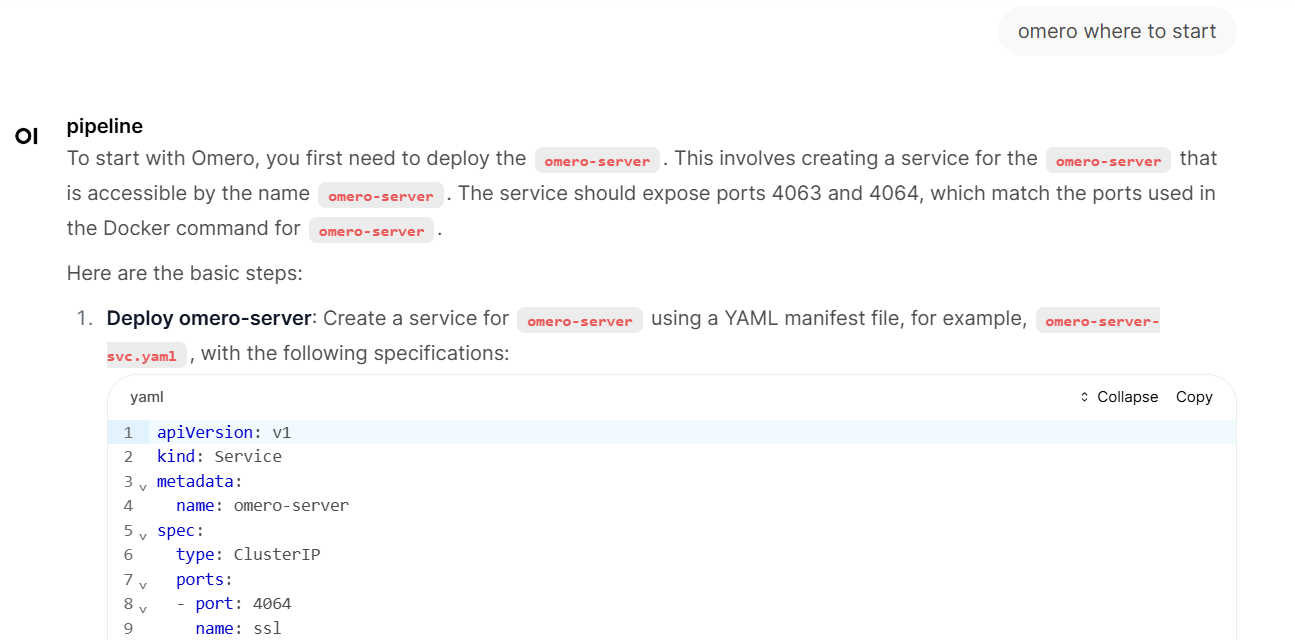Screen dimensions: 1295x640
Task: Fold the port 4064 entry on line 8
Action: [143, 608]
